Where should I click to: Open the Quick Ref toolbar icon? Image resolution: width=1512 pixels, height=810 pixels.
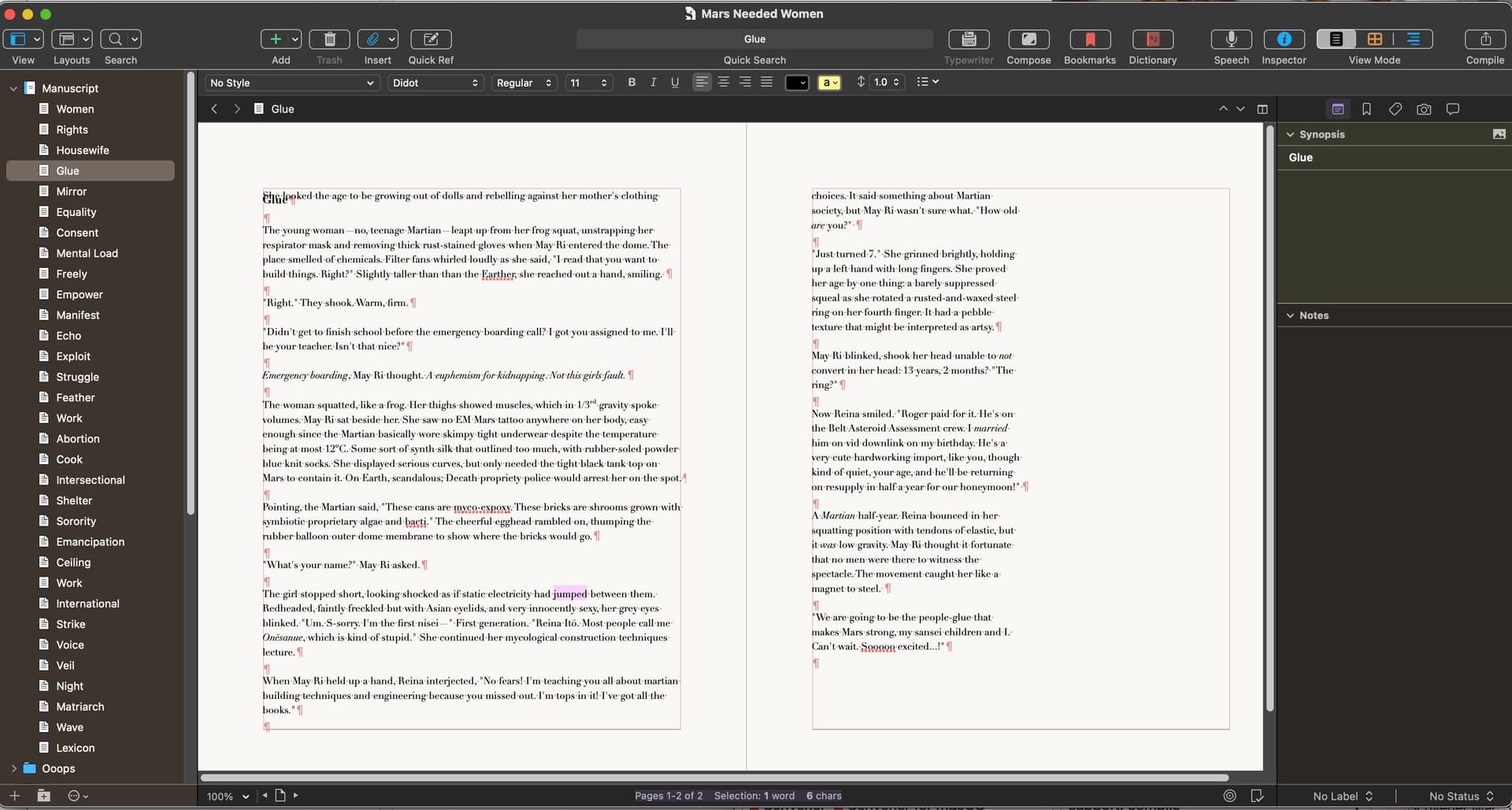coord(431,39)
